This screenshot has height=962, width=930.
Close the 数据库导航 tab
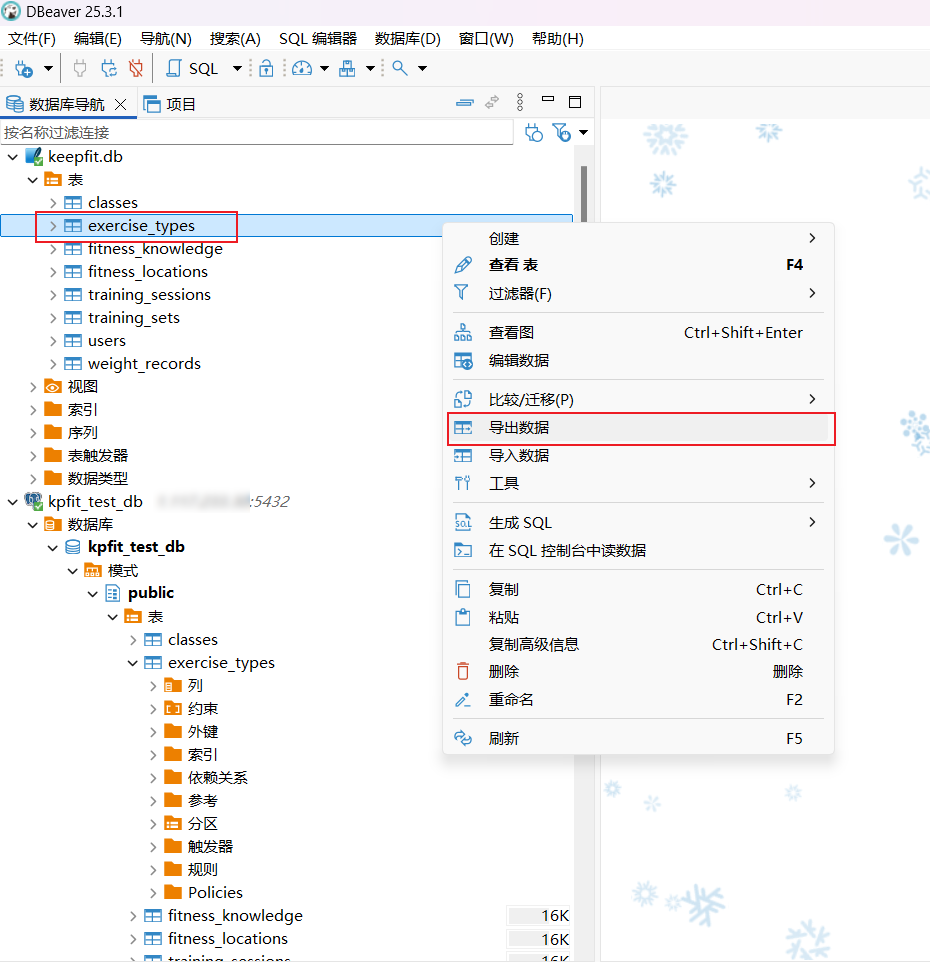point(121,104)
